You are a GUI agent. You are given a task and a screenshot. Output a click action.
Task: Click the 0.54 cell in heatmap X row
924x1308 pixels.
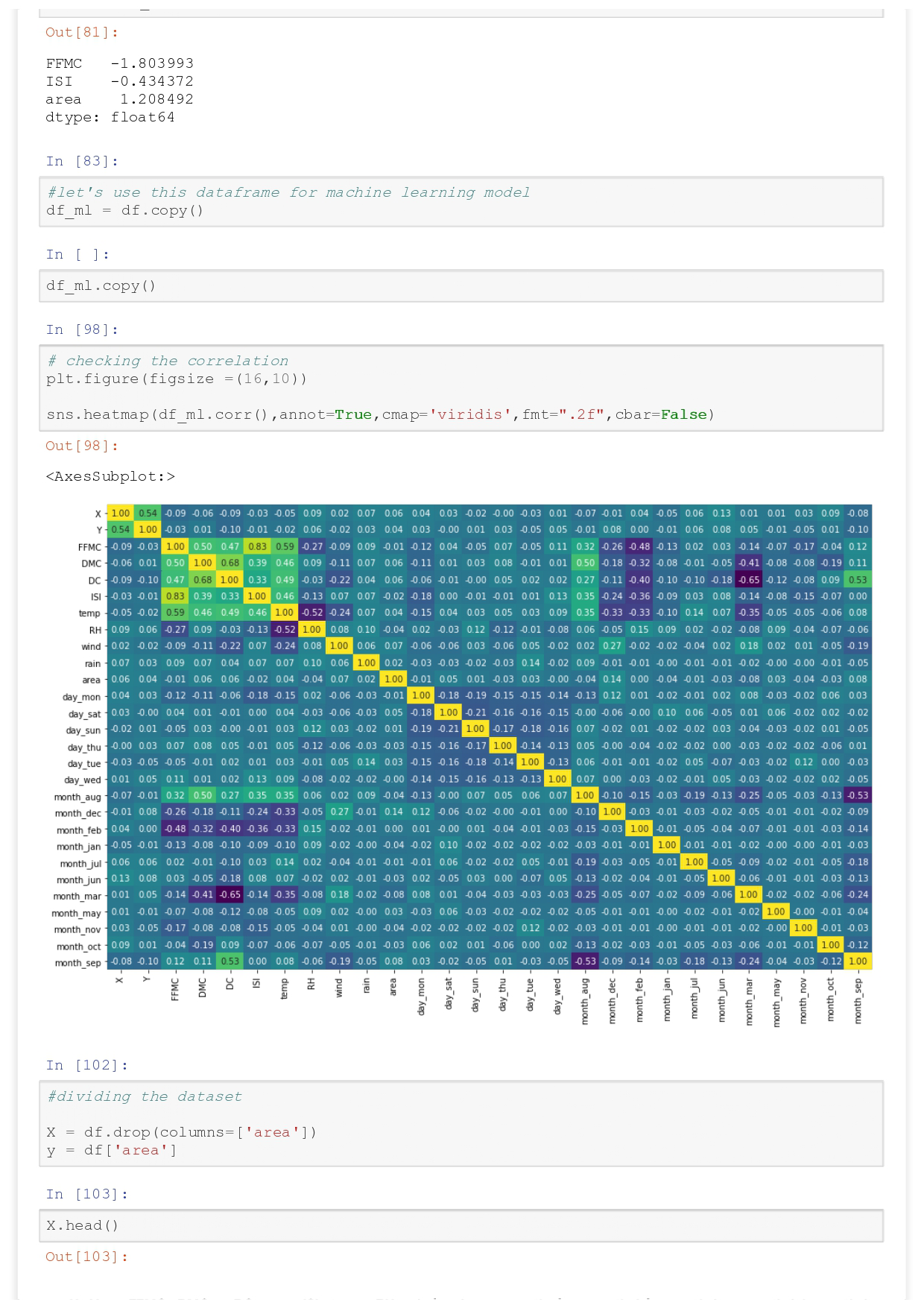(148, 513)
